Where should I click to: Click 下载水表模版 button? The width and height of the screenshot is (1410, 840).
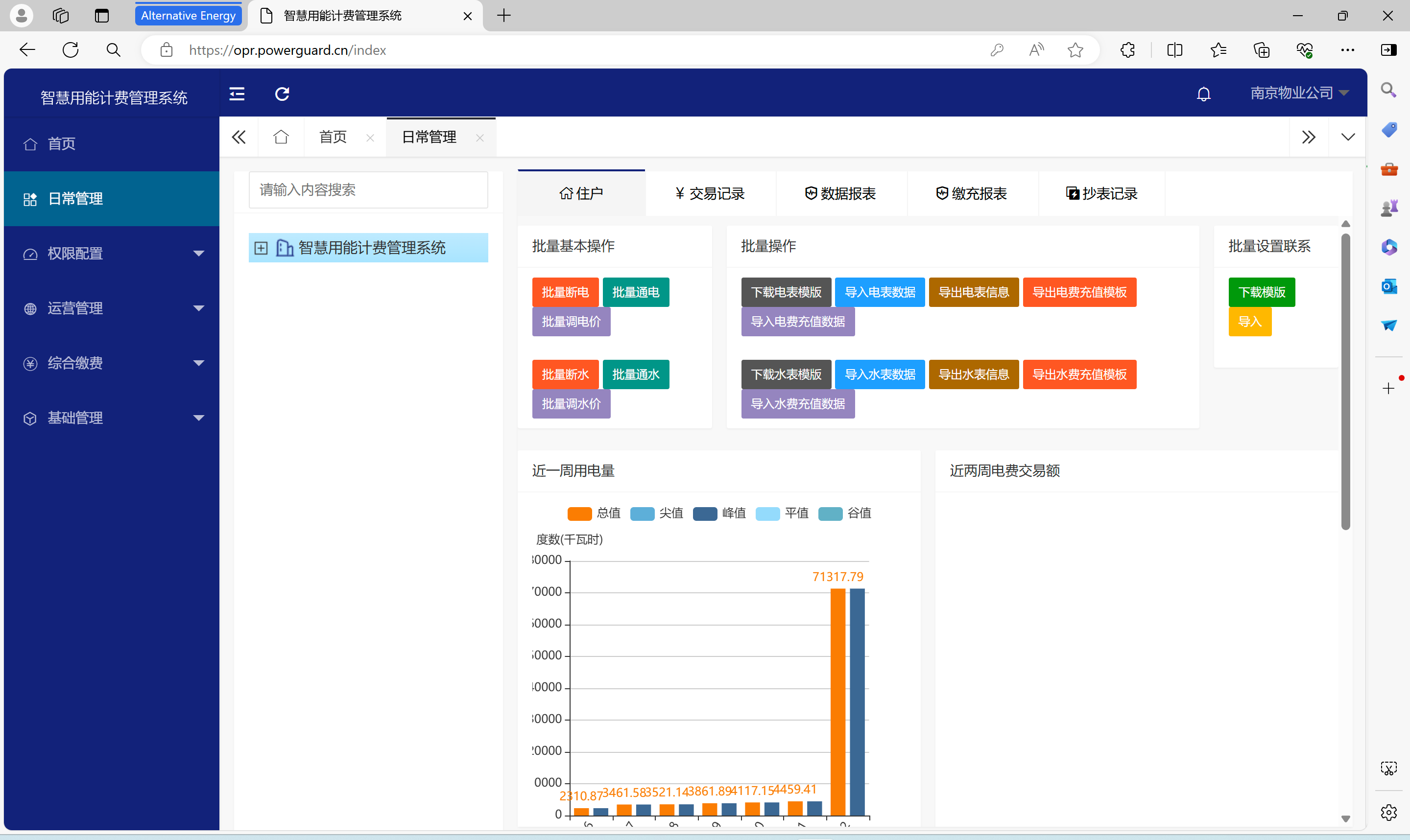[x=787, y=374]
